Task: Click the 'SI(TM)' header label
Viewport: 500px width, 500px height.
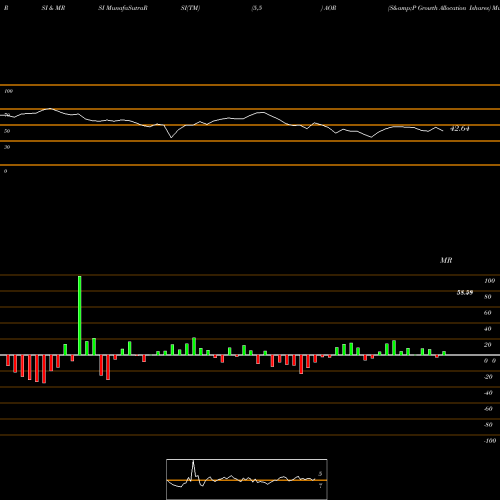Action: pyautogui.click(x=190, y=8)
